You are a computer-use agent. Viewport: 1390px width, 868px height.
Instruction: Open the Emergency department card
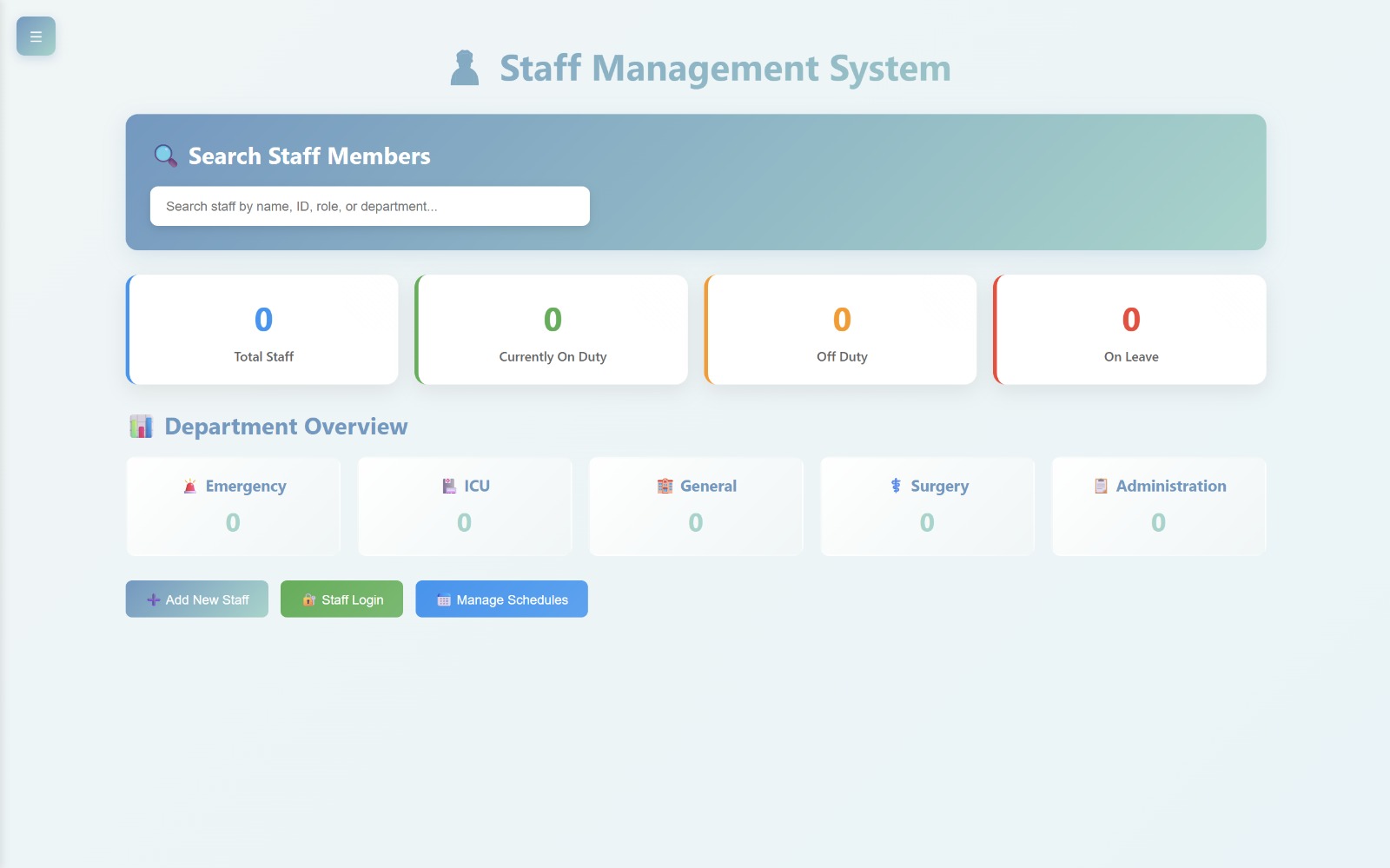coord(233,507)
